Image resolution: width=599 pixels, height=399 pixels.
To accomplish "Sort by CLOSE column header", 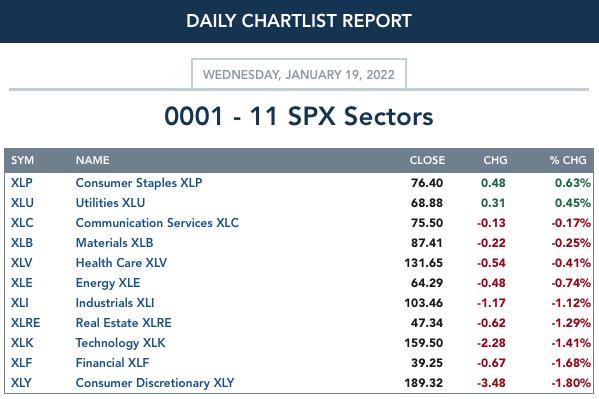I will (427, 160).
